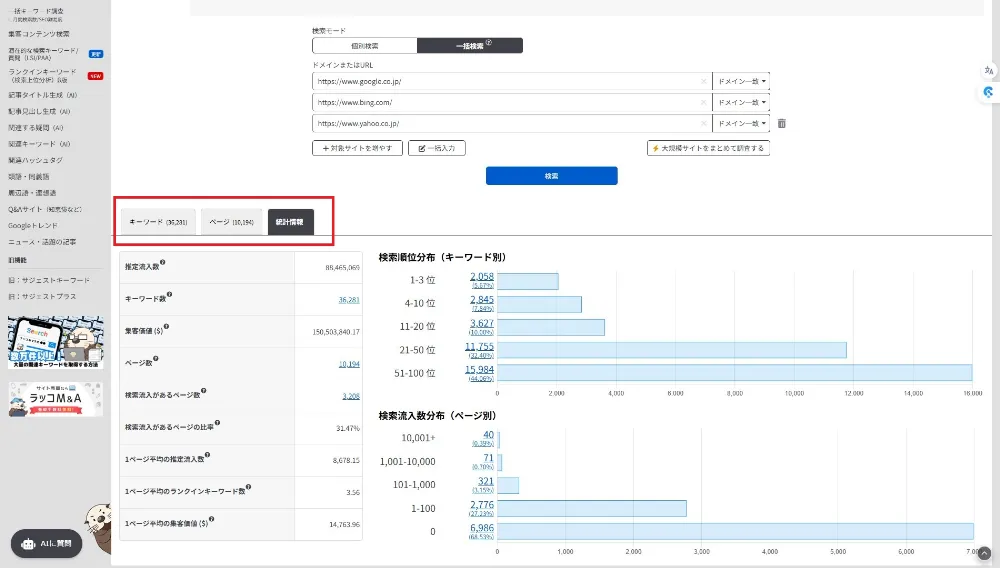Click the translate icon at the right edge

[x=989, y=70]
